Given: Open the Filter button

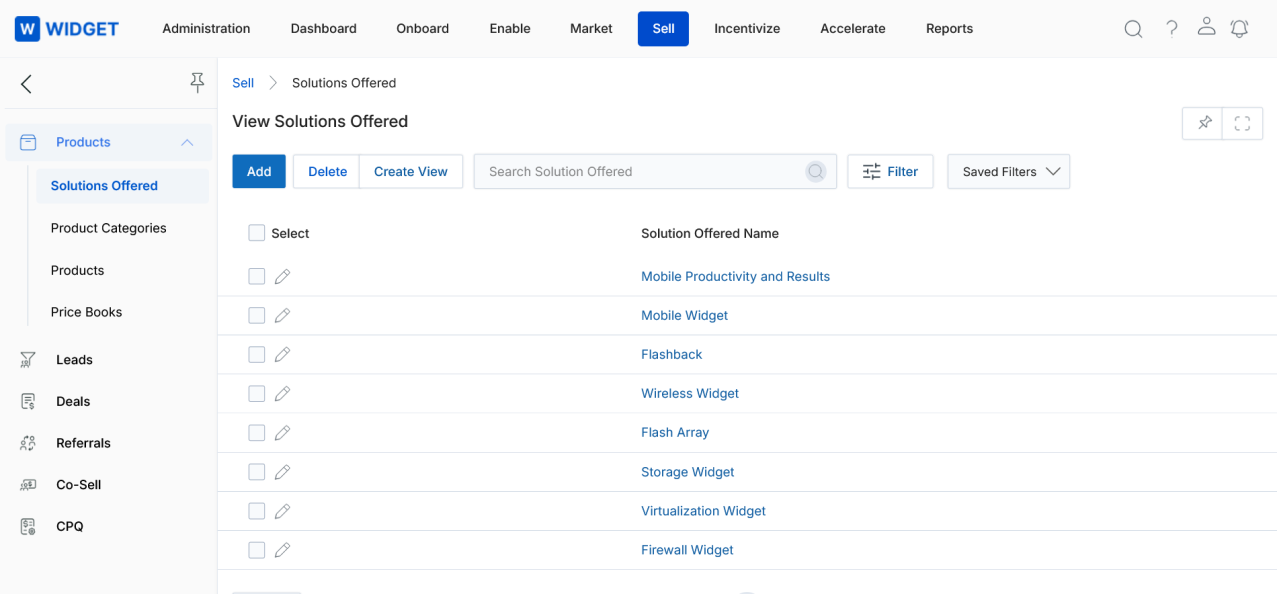Looking at the screenshot, I should tap(890, 172).
